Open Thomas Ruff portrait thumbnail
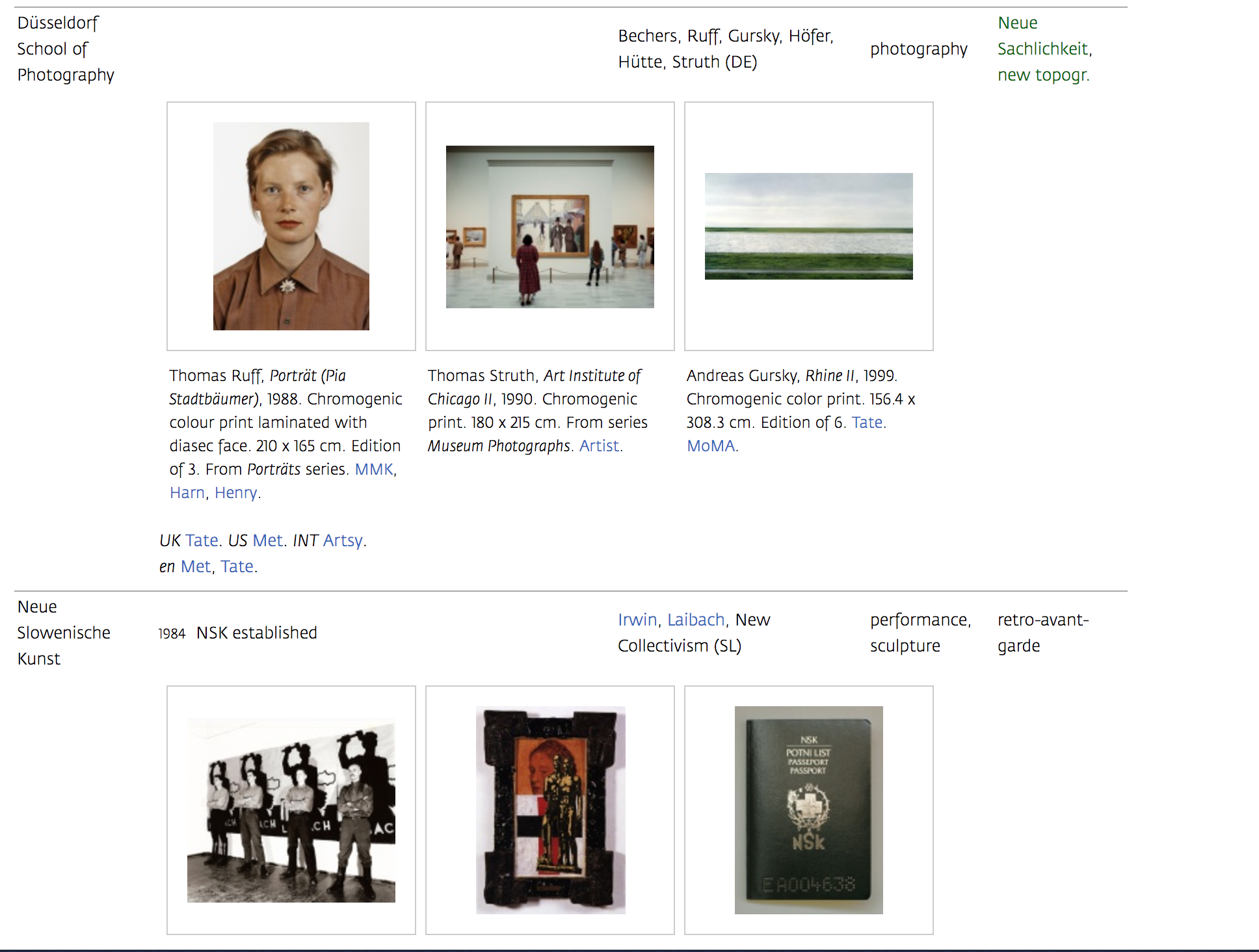This screenshot has height=952, width=1259. [x=291, y=226]
